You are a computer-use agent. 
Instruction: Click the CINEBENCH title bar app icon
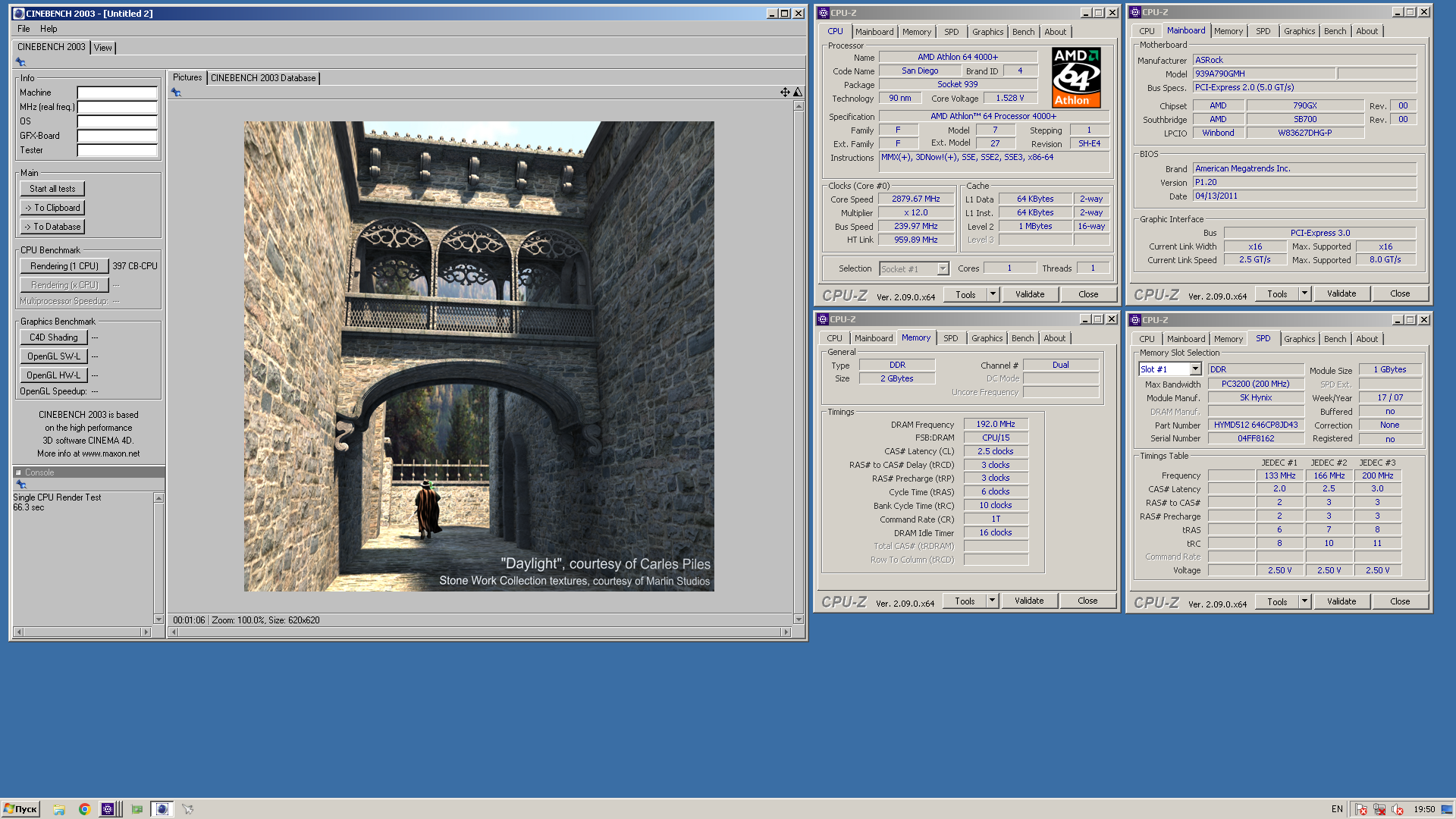tap(19, 14)
